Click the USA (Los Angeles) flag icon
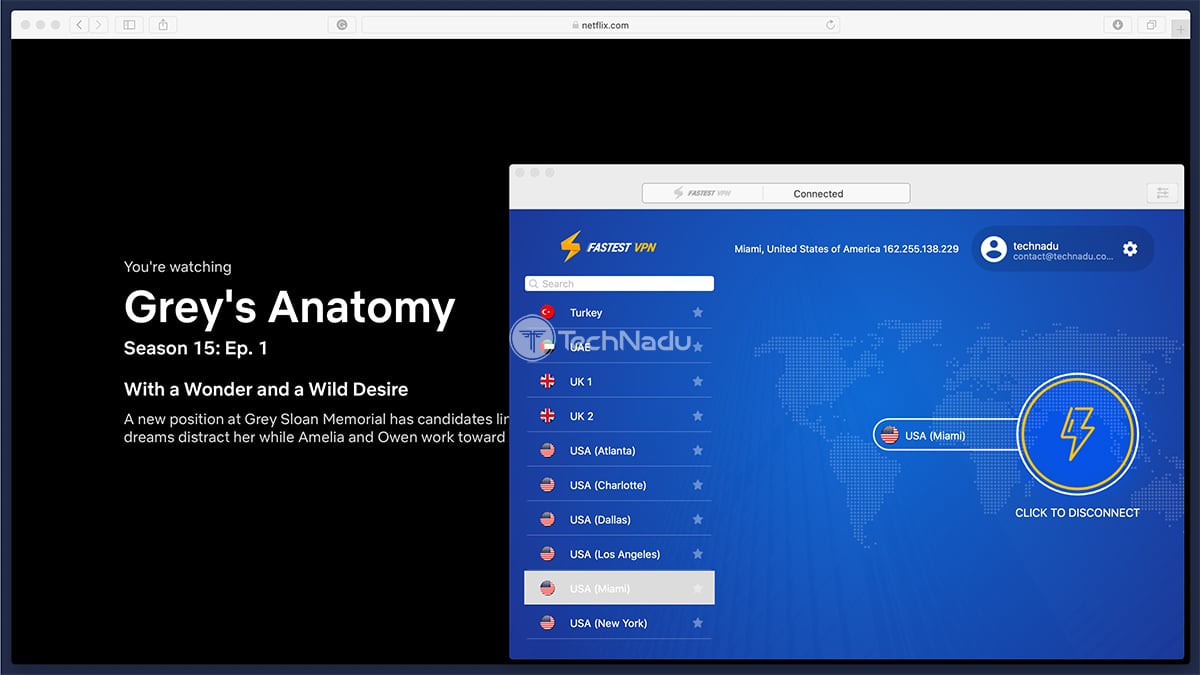Viewport: 1200px width, 675px height. coord(547,554)
